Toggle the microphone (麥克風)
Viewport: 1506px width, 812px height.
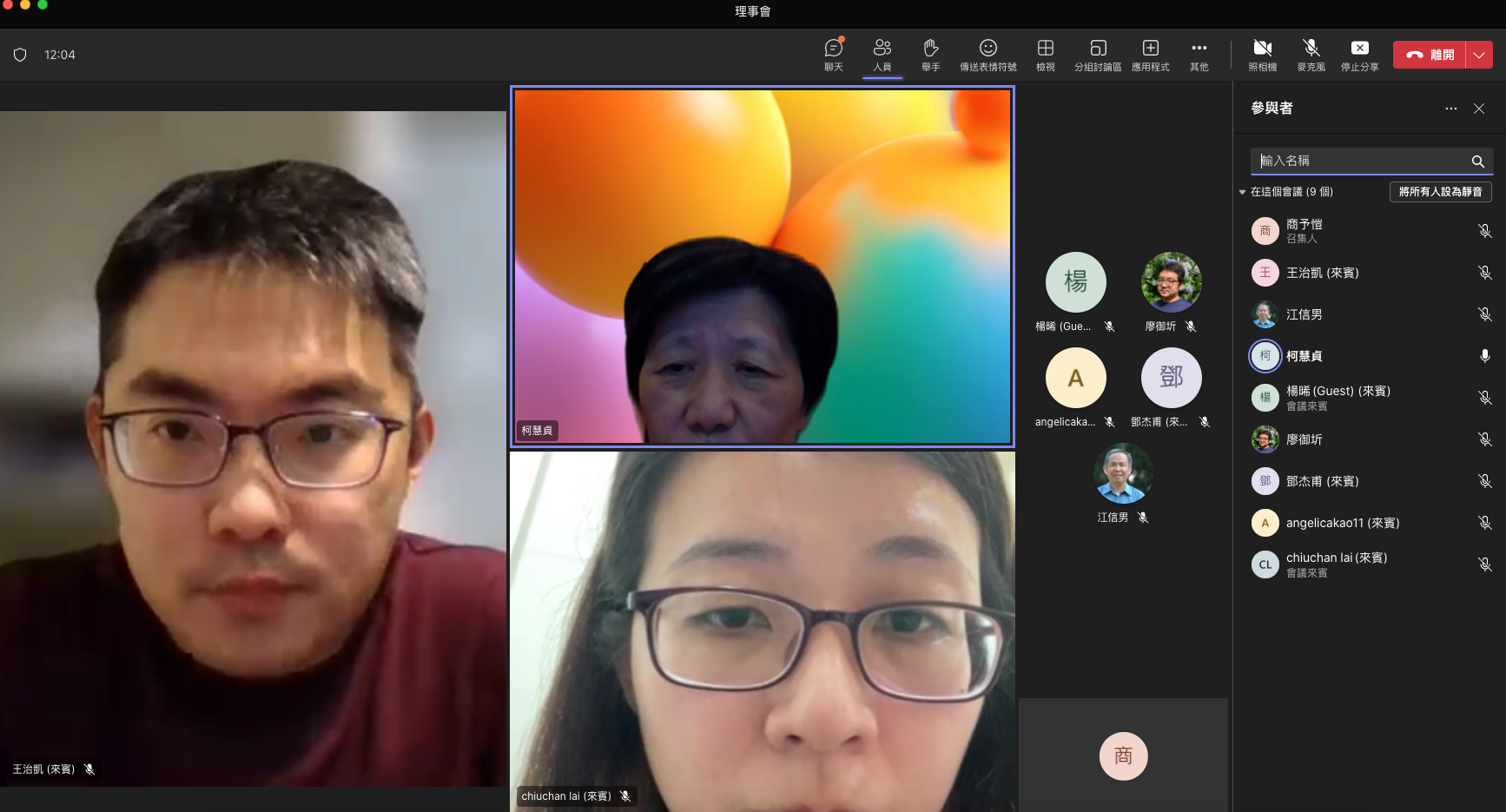click(1311, 55)
